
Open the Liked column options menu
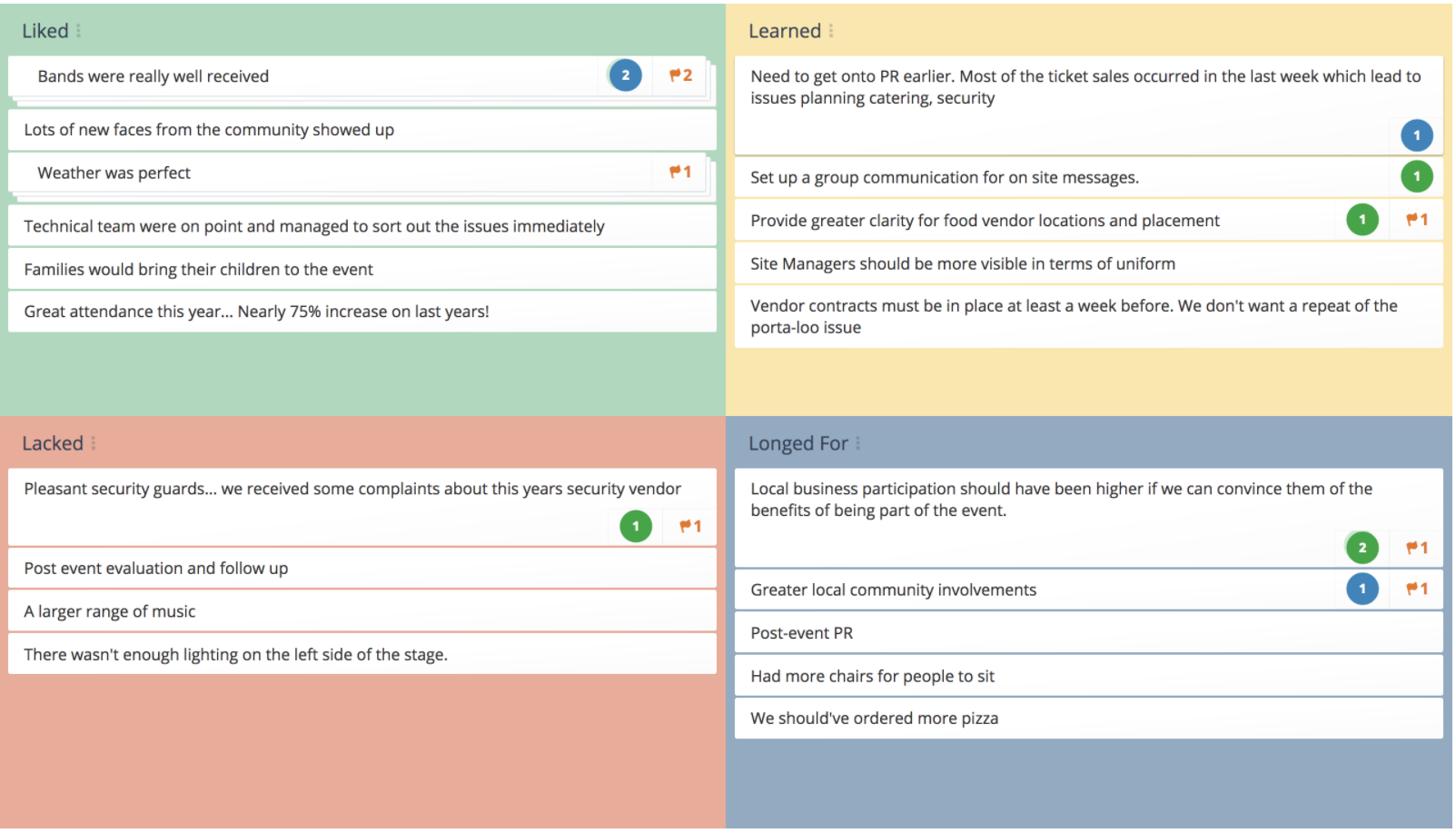pyautogui.click(x=79, y=31)
